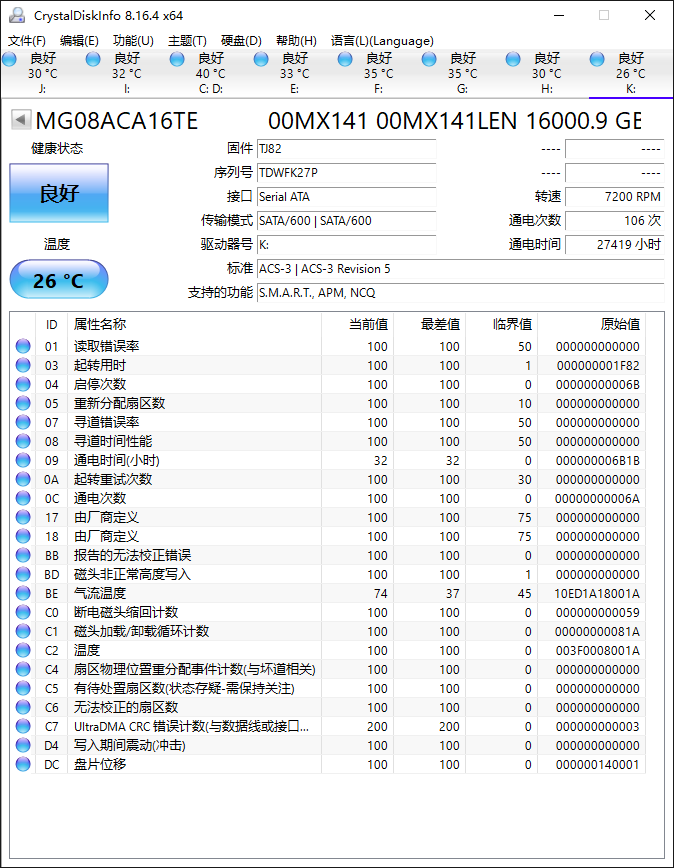The image size is (674, 868).
Task: Select the UltraDMA CRC error count row
Action: pyautogui.click(x=190, y=727)
